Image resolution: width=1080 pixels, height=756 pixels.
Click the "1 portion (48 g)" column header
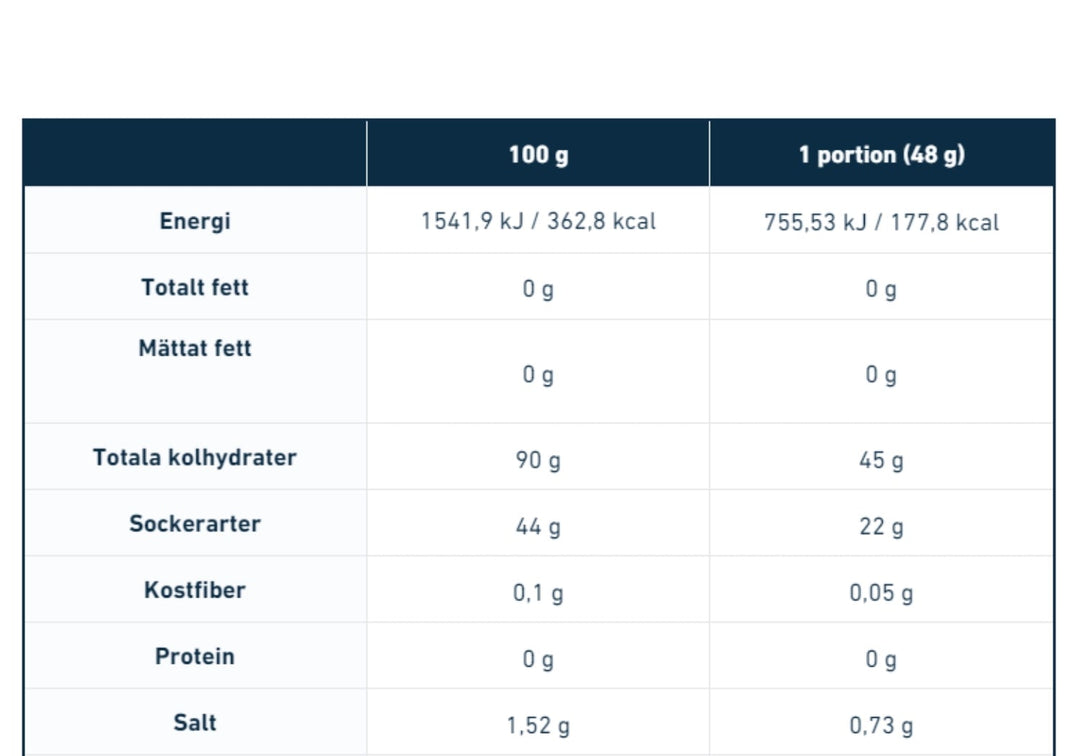tap(881, 155)
